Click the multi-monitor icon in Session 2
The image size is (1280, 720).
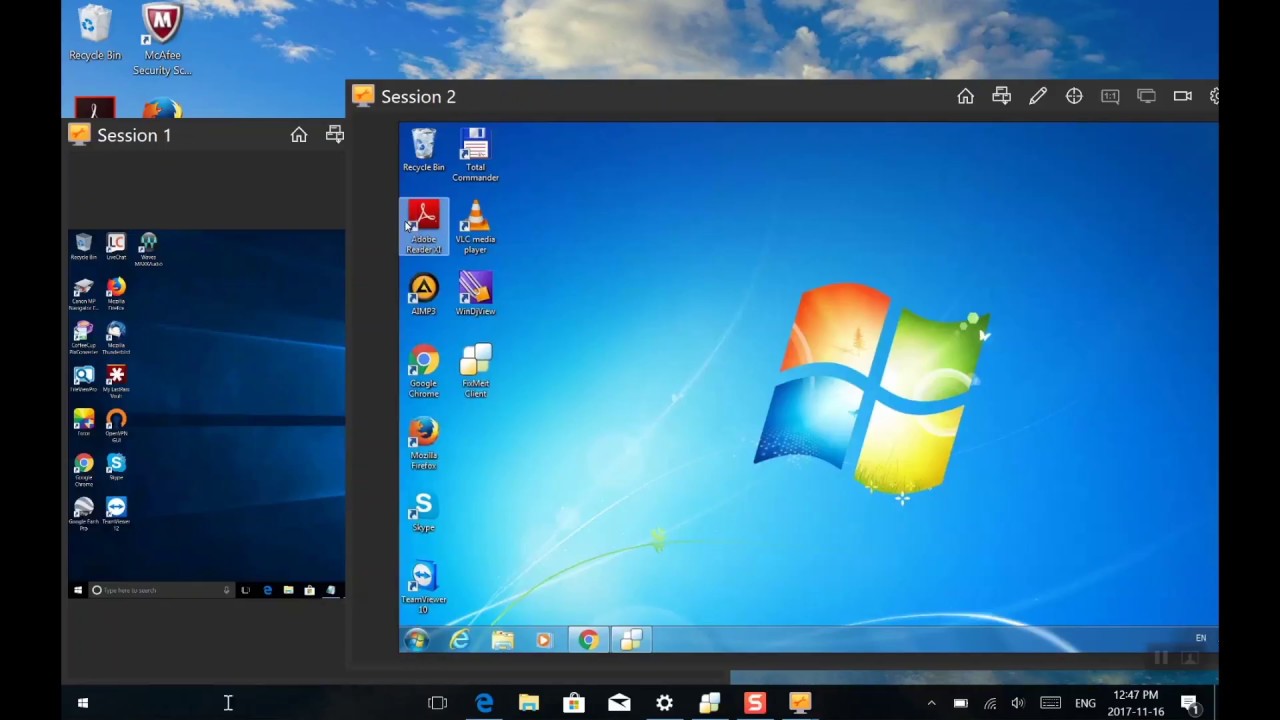pos(1146,96)
